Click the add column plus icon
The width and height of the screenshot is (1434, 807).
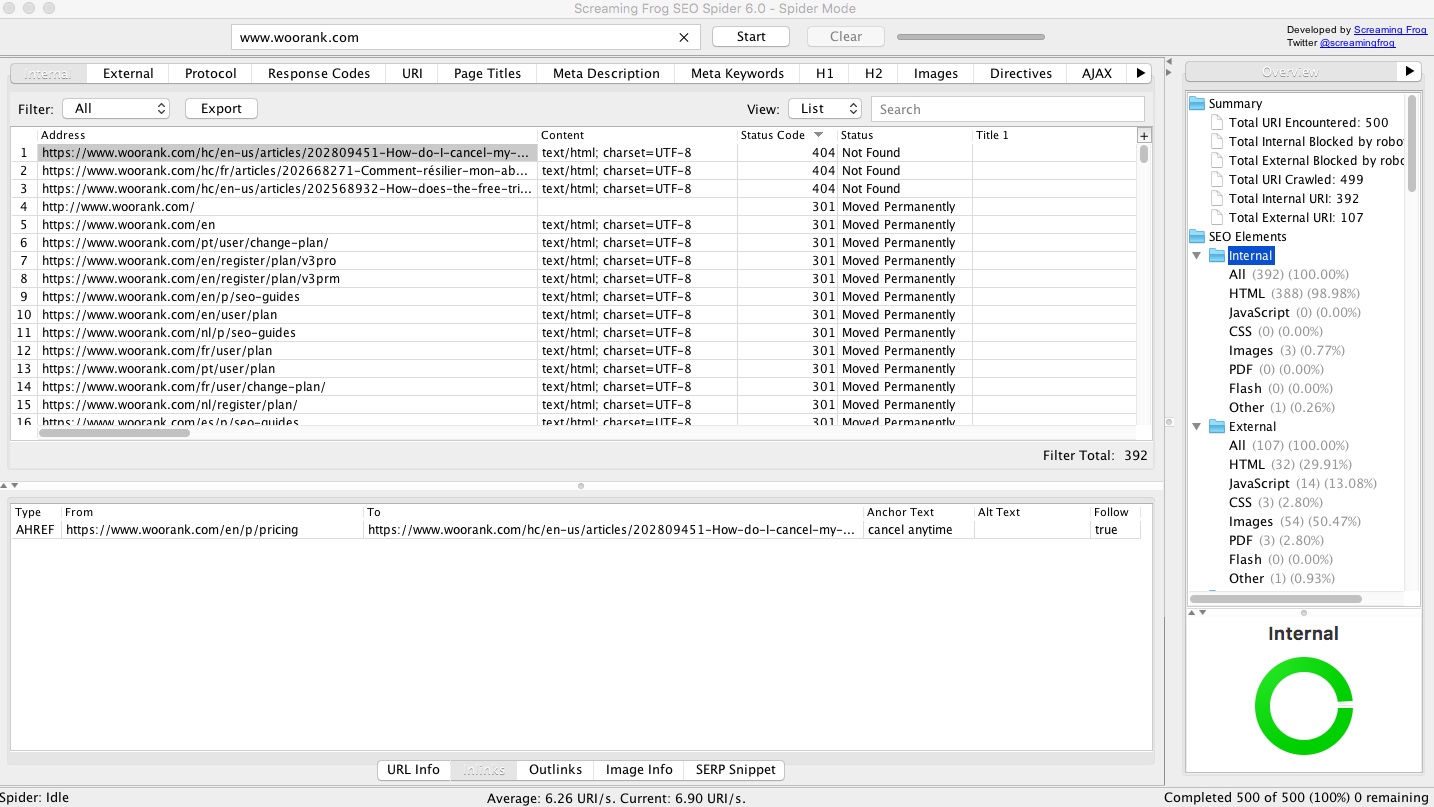coord(1144,134)
